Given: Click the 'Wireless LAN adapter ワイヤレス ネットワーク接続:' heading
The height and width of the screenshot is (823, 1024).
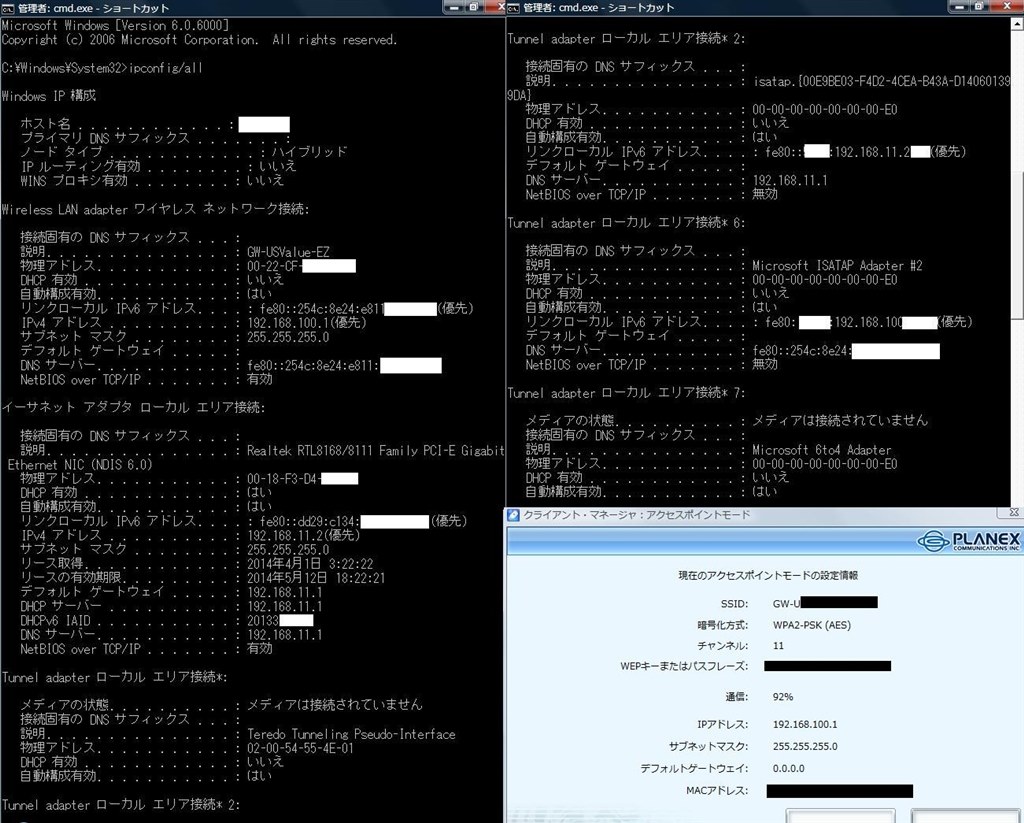Looking at the screenshot, I should (x=155, y=209).
